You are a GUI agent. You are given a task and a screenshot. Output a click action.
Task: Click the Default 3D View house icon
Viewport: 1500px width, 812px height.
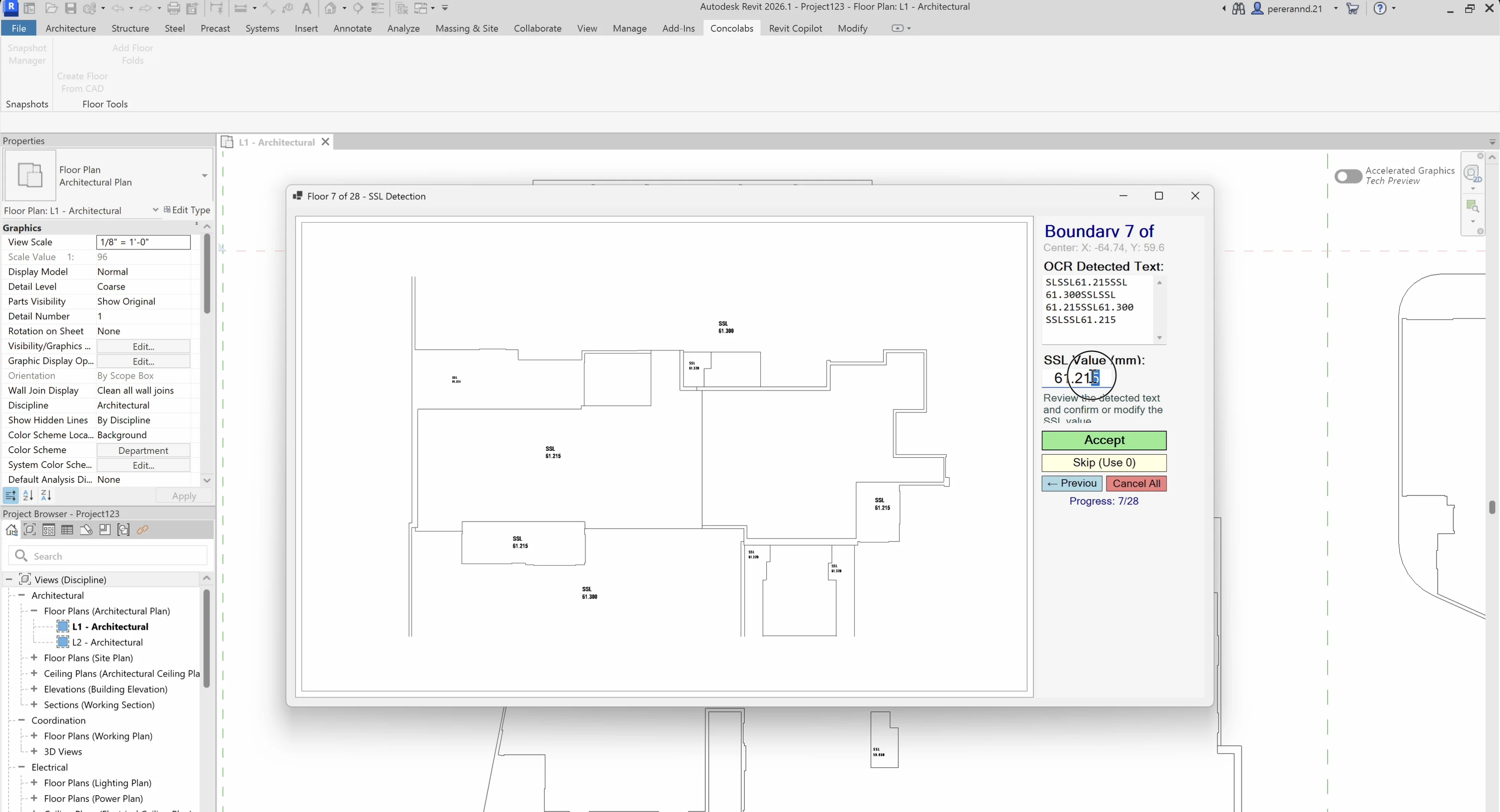click(x=331, y=8)
